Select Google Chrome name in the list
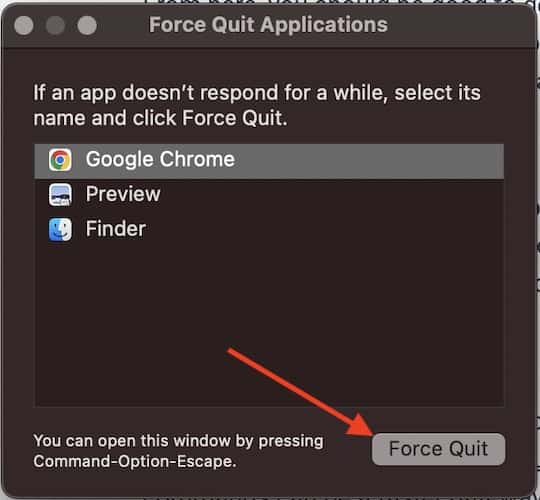Screen dimensions: 540x500 (160, 159)
